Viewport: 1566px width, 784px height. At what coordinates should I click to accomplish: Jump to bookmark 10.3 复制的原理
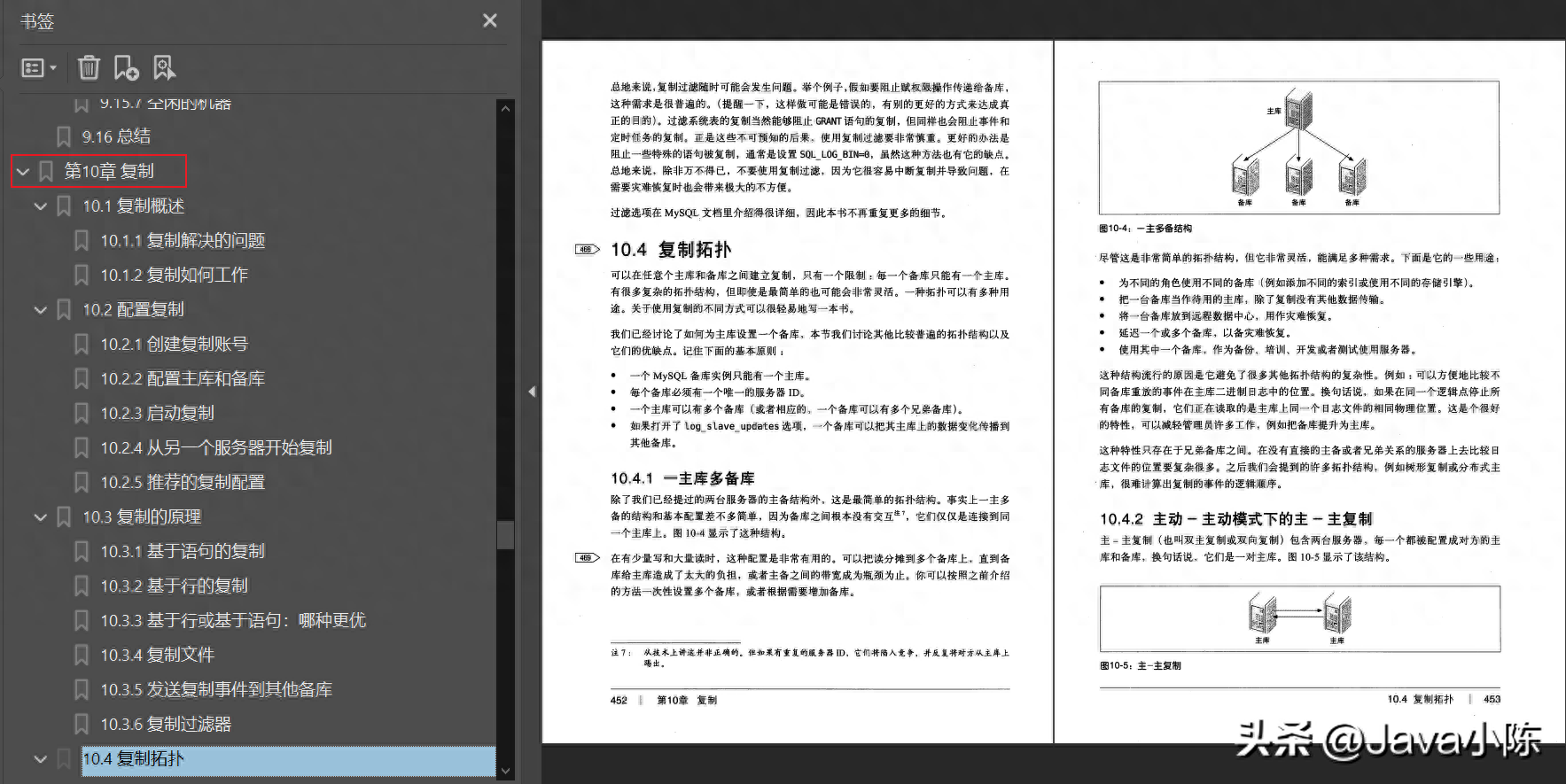click(142, 516)
